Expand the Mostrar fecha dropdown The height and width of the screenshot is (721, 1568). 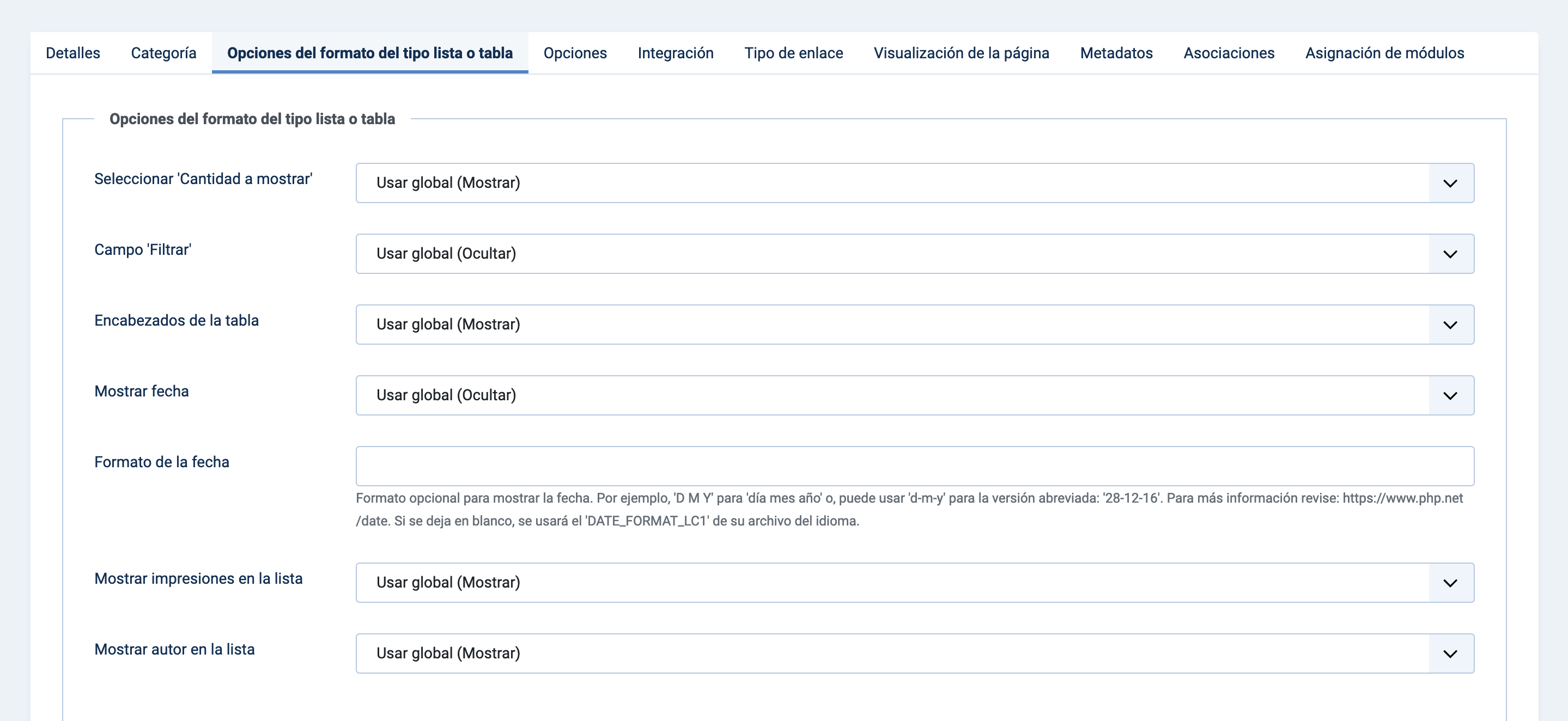[x=915, y=395]
